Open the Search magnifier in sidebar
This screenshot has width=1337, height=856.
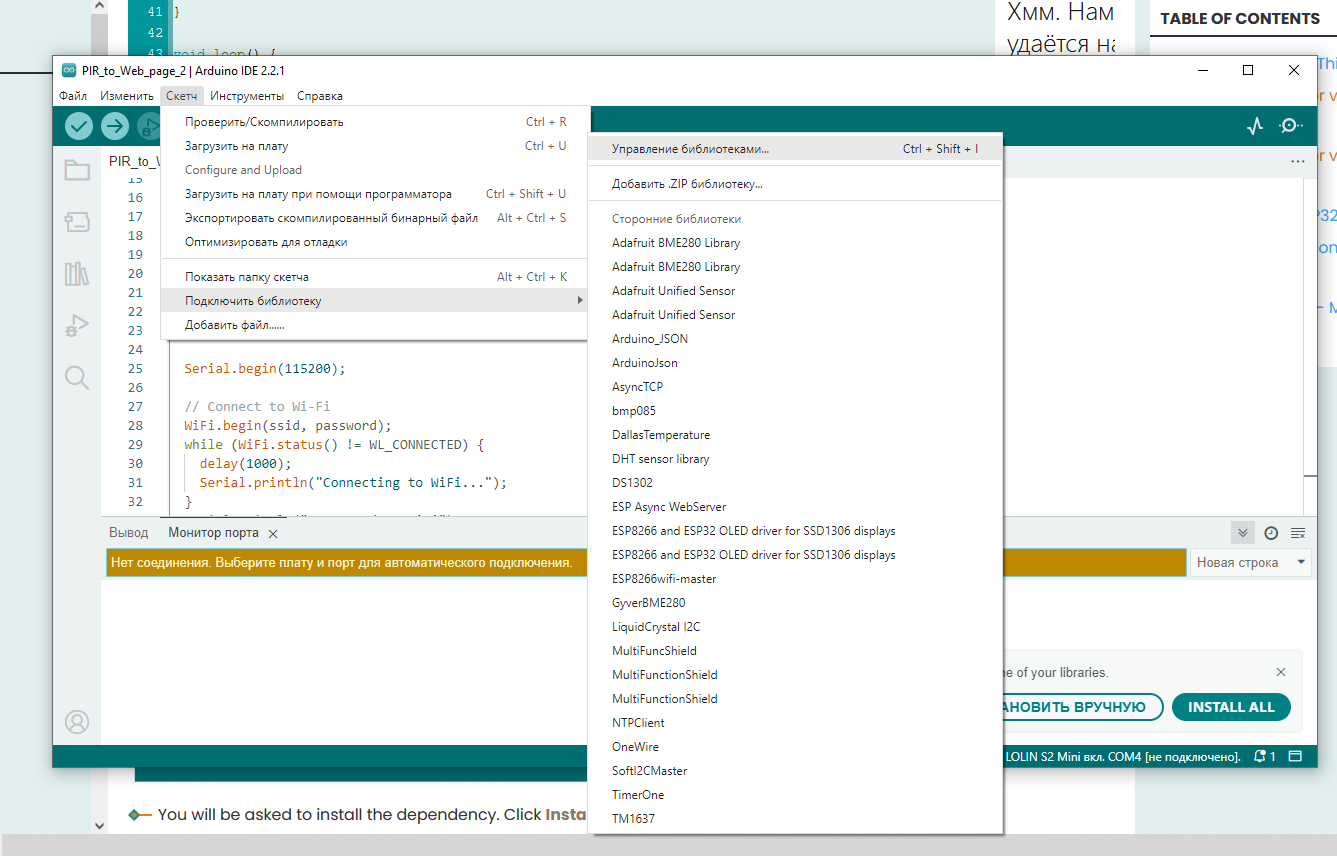pos(77,377)
